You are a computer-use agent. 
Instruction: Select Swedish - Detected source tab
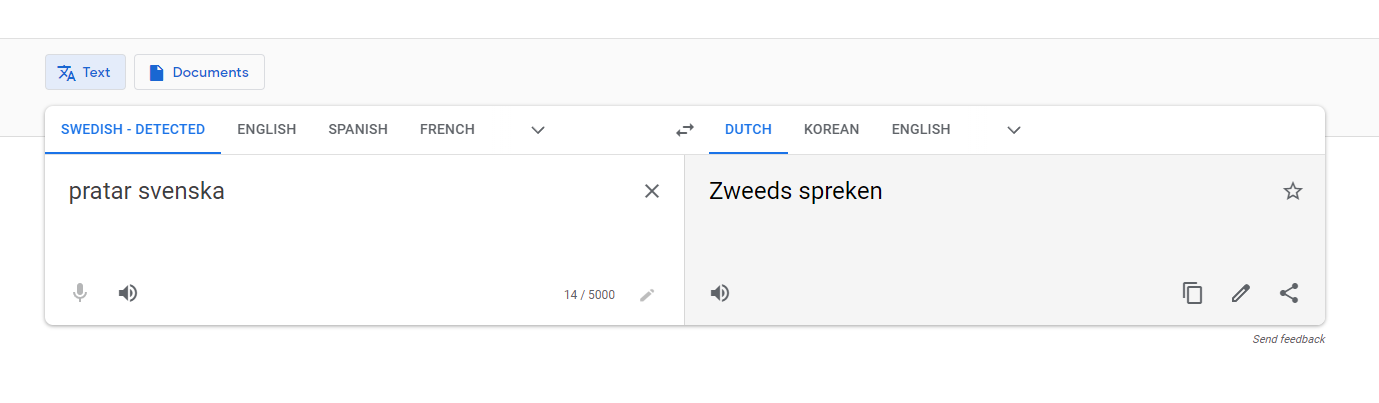pyautogui.click(x=133, y=129)
